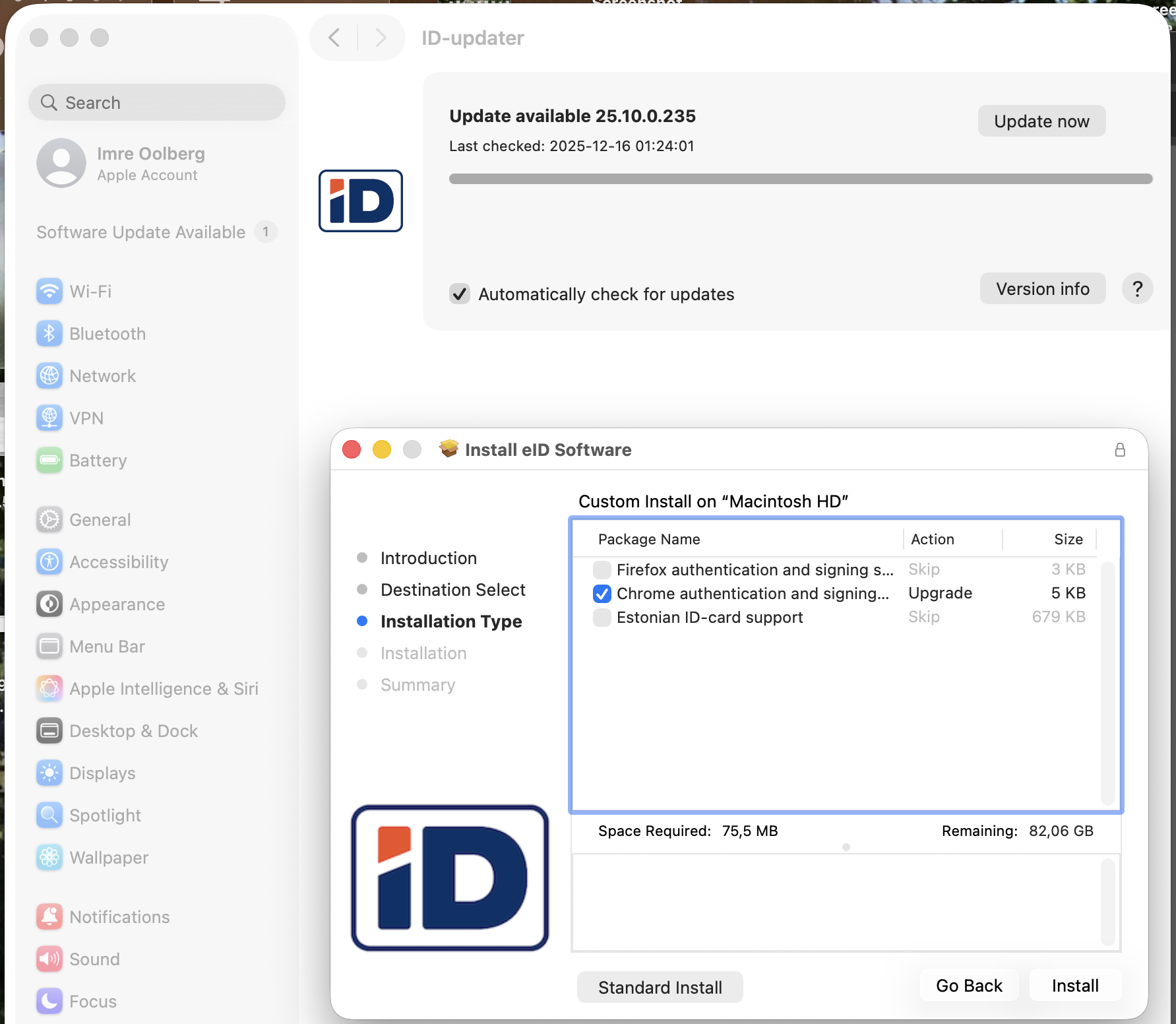This screenshot has width=1176, height=1024.
Task: Open Battery settings in sidebar
Action: coord(98,461)
